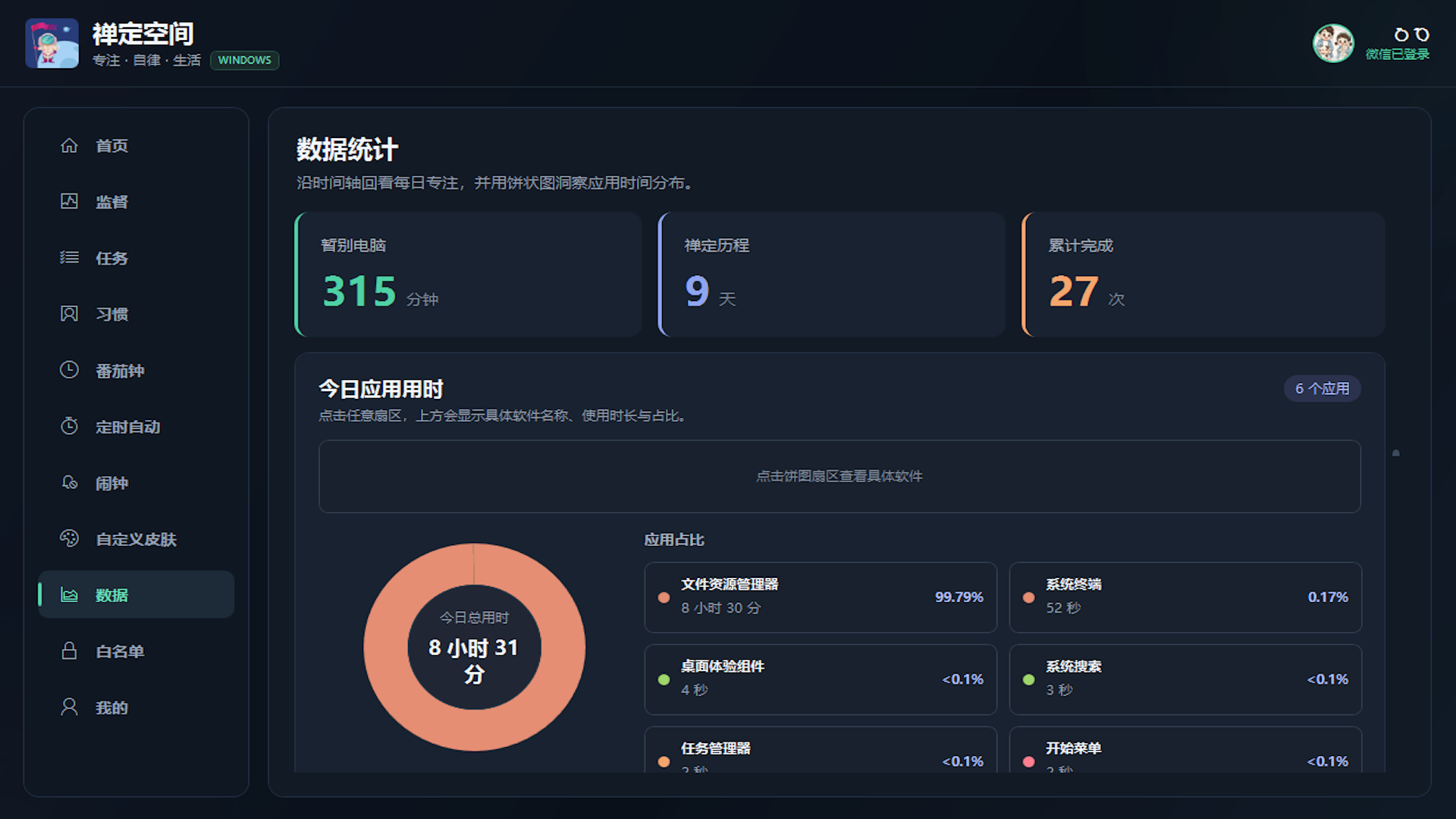Select the 系统终端 usage row
This screenshot has height=819, width=1456.
(1185, 597)
